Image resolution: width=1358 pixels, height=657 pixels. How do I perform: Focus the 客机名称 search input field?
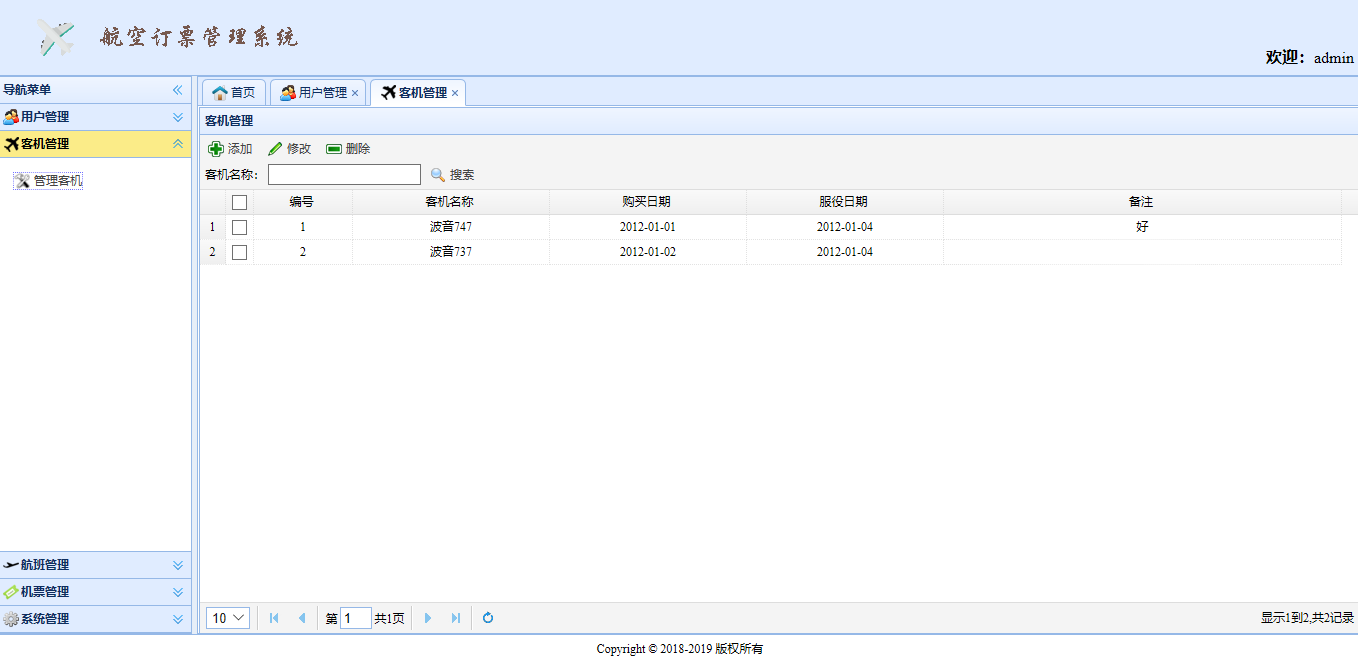click(x=344, y=175)
